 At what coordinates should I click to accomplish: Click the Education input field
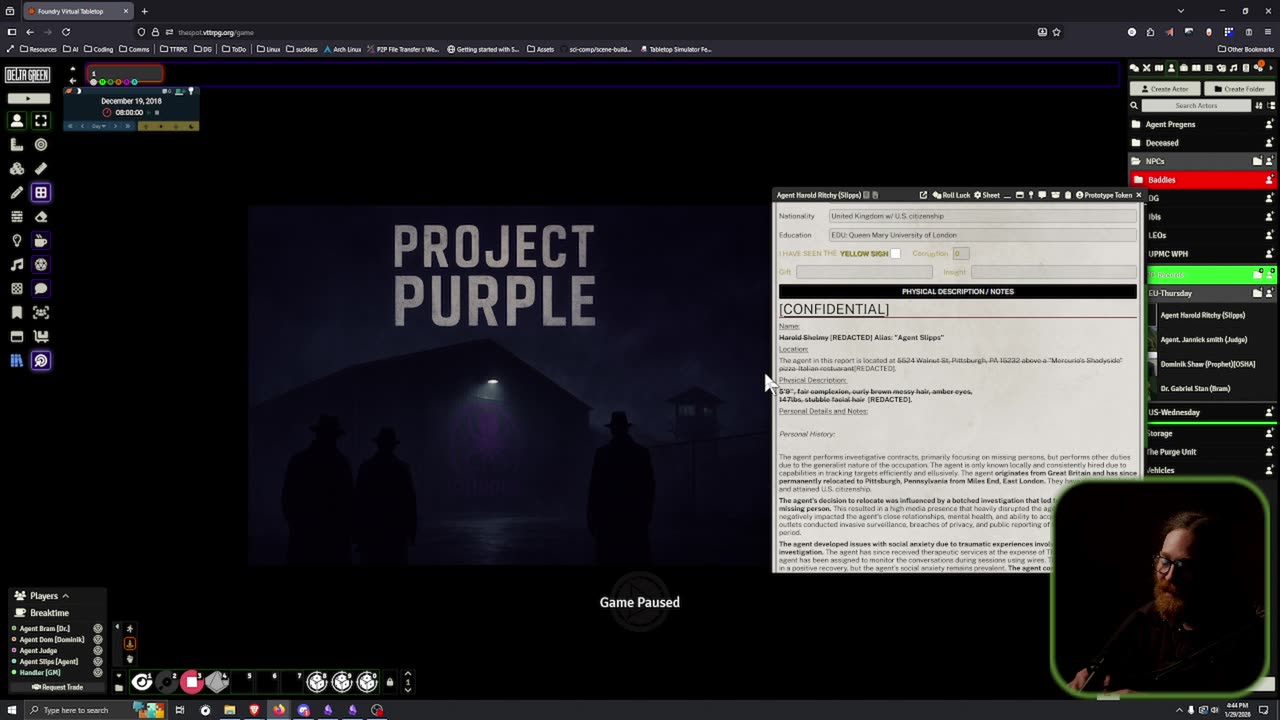[983, 235]
